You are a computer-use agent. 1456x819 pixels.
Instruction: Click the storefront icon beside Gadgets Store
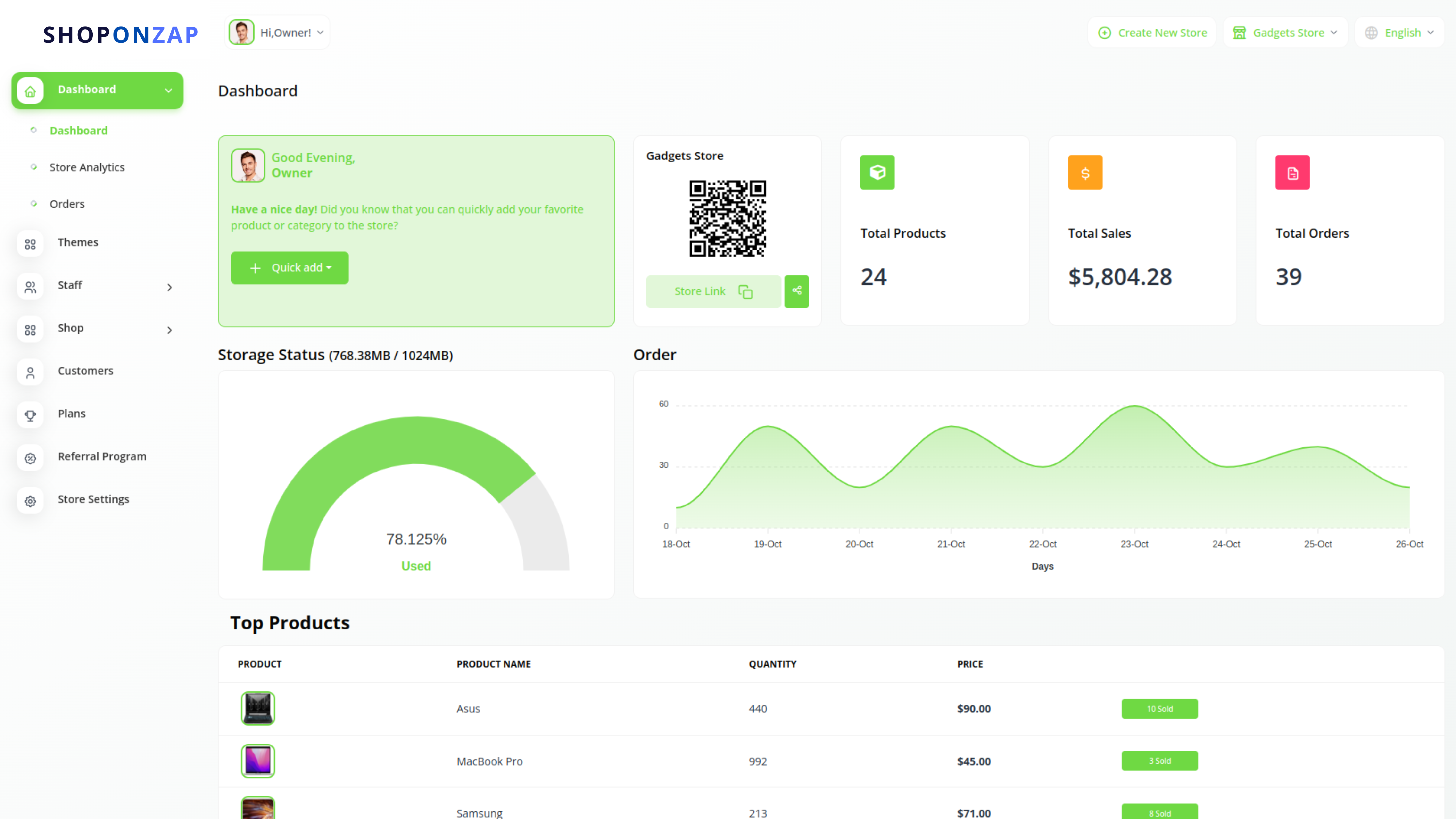(1239, 33)
